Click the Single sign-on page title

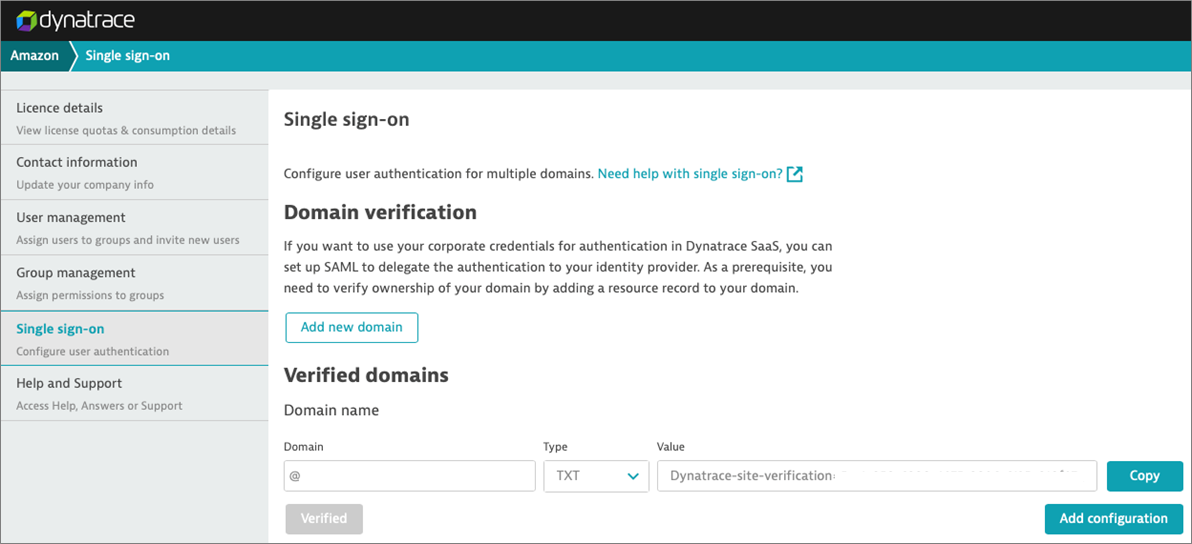coord(347,120)
